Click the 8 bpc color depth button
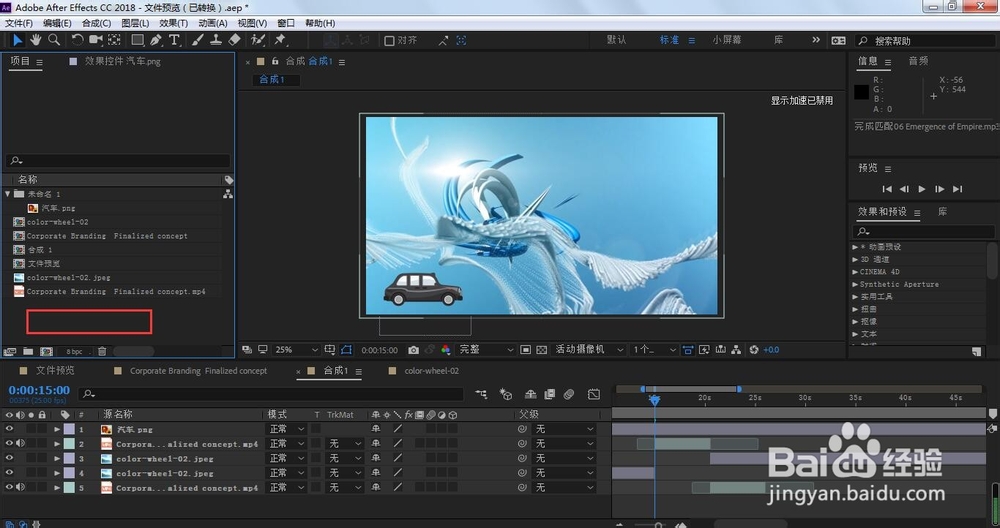The height and width of the screenshot is (528, 1000). pos(74,351)
